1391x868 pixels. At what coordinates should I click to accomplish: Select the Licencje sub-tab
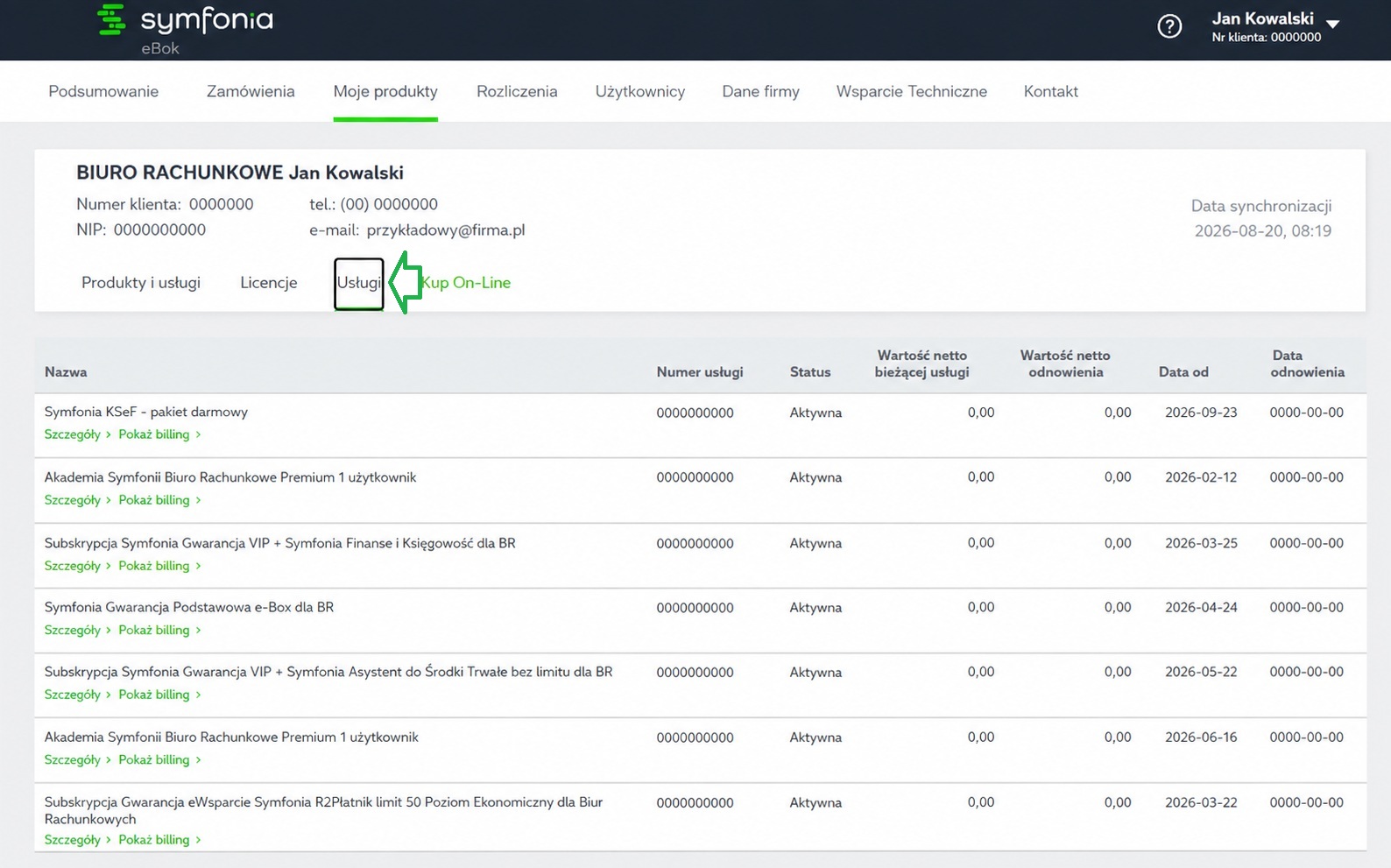point(269,282)
